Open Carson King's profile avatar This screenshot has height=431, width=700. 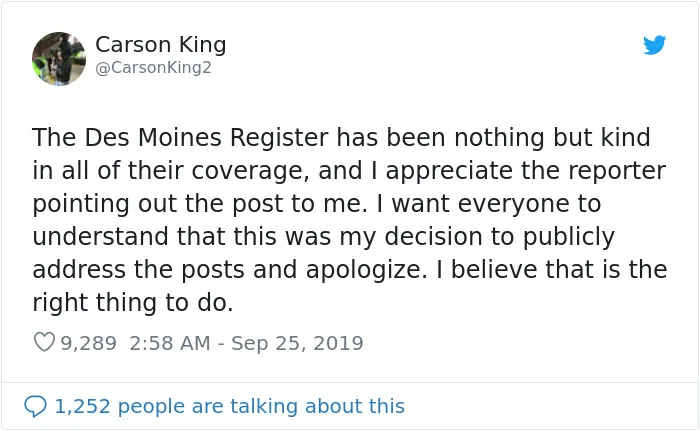pos(59,59)
